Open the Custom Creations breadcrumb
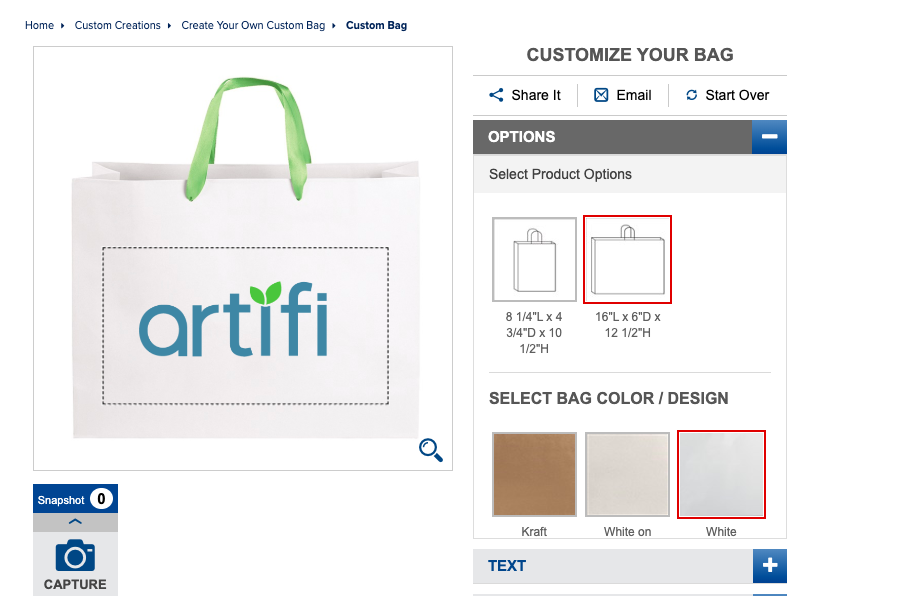This screenshot has height=596, width=908. (x=119, y=25)
